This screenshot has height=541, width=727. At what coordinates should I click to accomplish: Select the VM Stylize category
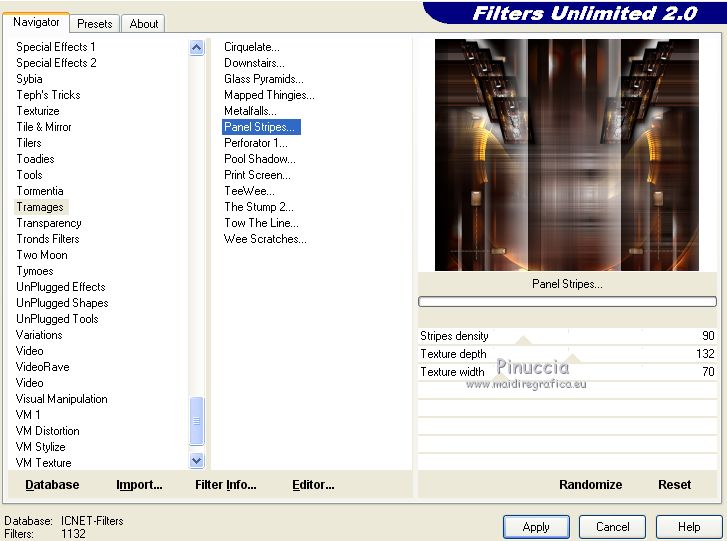click(x=40, y=446)
